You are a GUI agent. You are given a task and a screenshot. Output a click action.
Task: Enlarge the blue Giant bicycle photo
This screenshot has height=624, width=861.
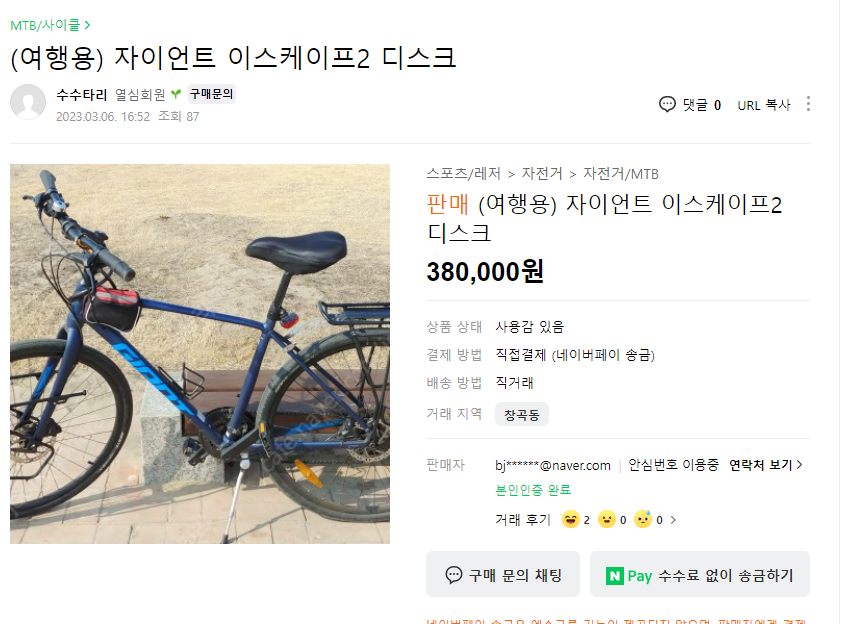click(x=200, y=354)
